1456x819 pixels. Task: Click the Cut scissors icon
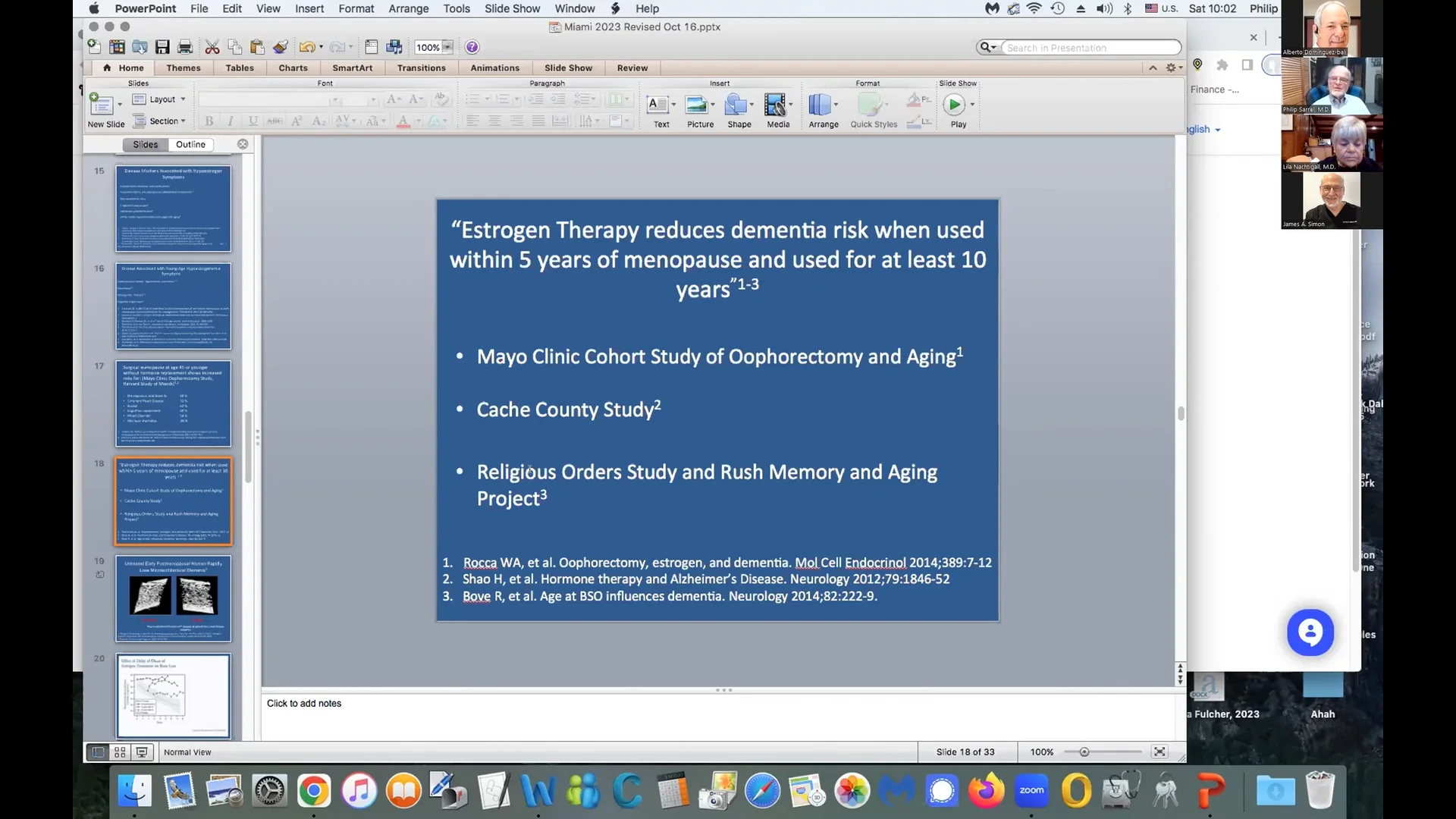(x=212, y=47)
